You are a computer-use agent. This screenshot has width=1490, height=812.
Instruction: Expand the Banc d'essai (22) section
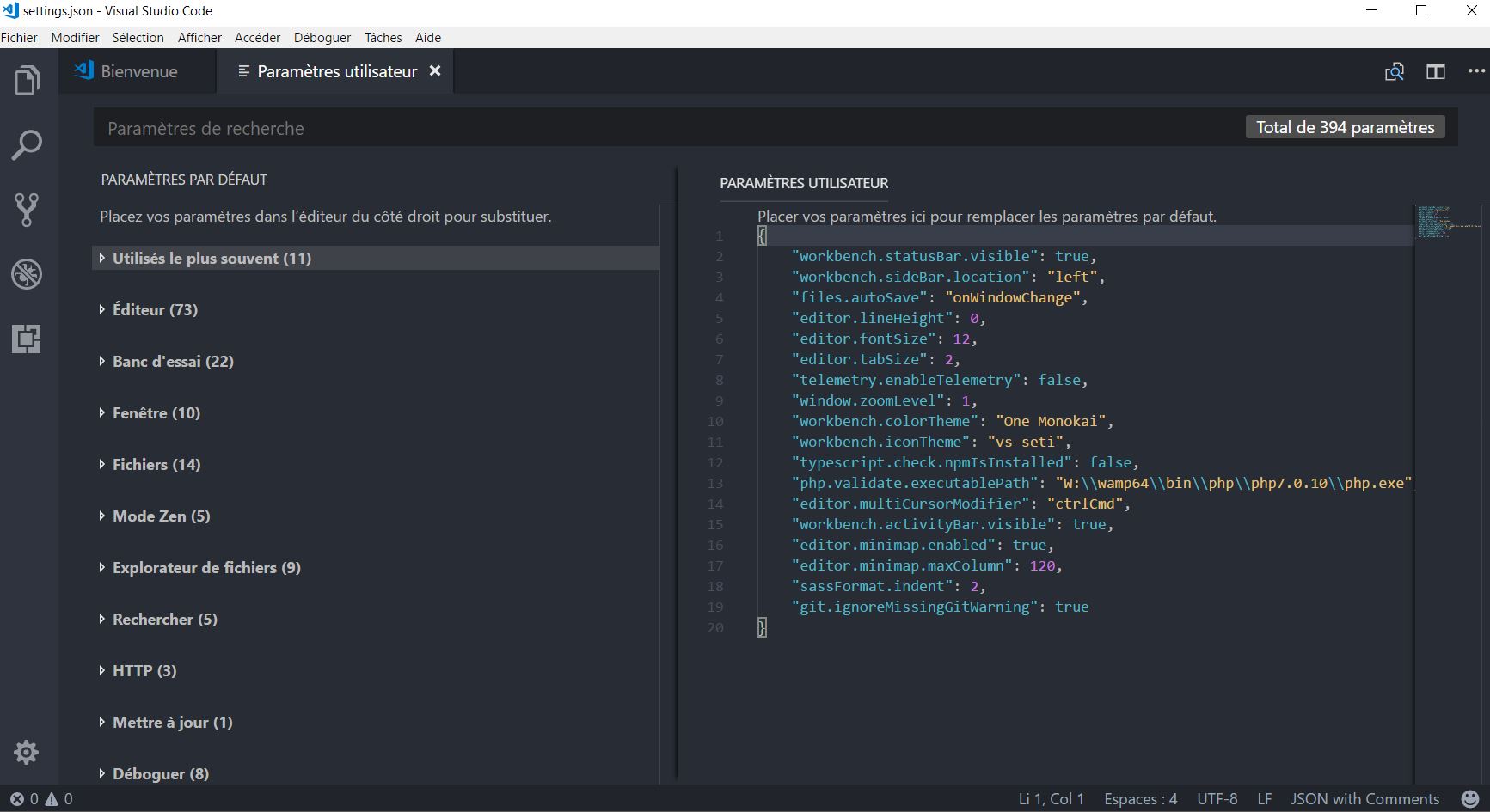376,361
